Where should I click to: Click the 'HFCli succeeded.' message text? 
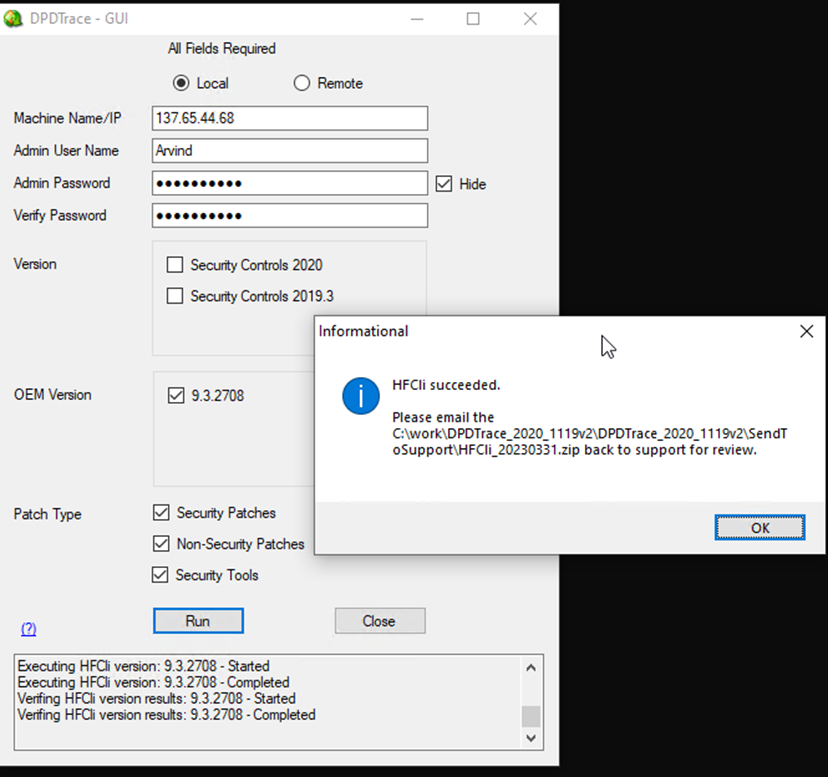446,385
